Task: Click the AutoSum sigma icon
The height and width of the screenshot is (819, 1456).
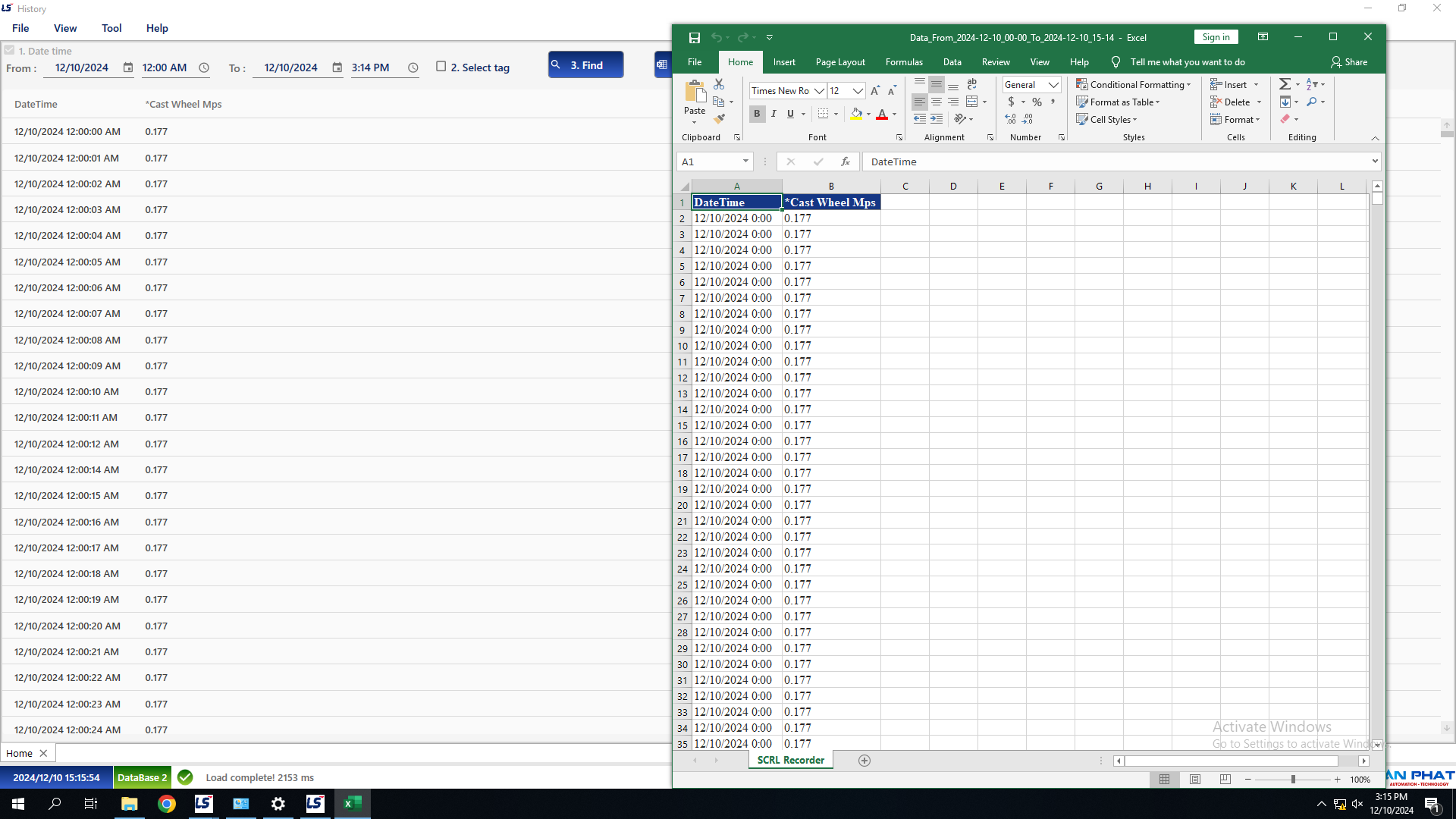Action: pos(1285,84)
